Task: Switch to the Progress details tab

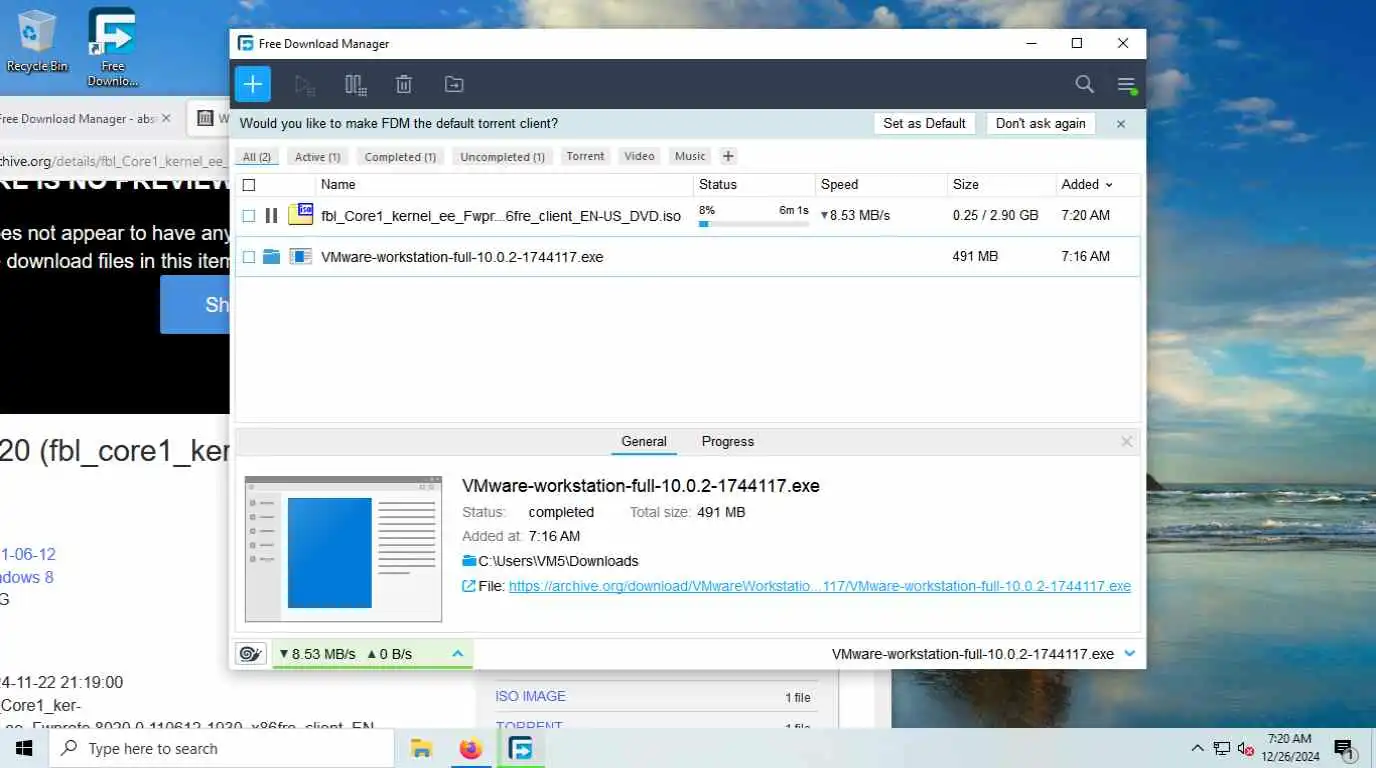Action: pos(728,441)
